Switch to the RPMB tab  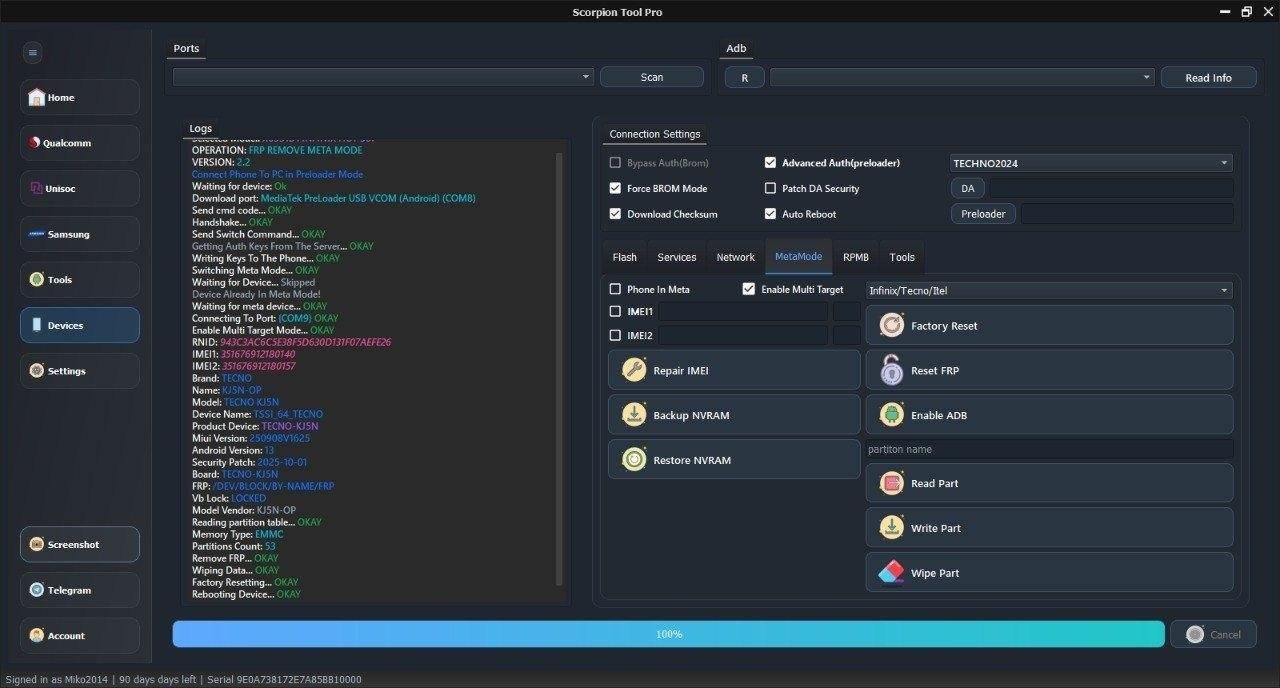tap(856, 257)
